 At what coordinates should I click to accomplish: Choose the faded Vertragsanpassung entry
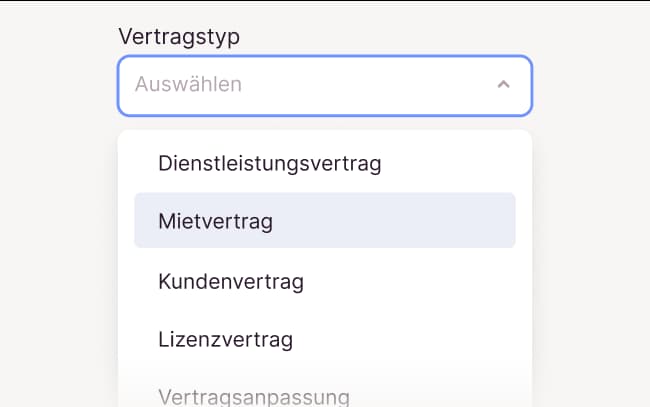[x=254, y=396]
